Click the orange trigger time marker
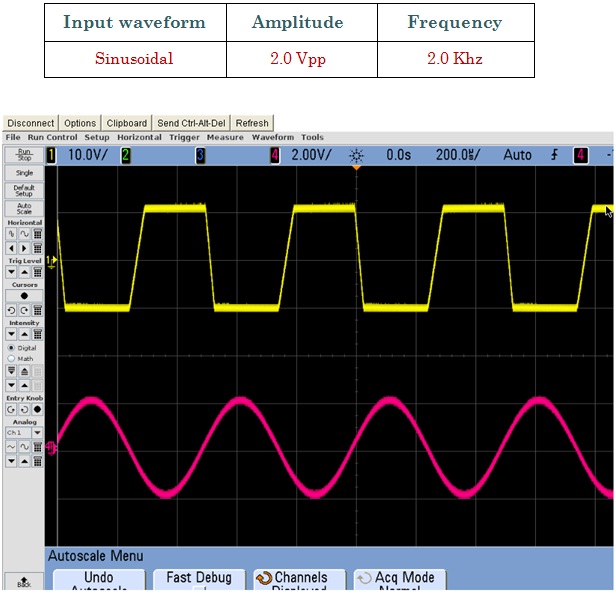Screen dimensions: 616x592 coord(356,168)
